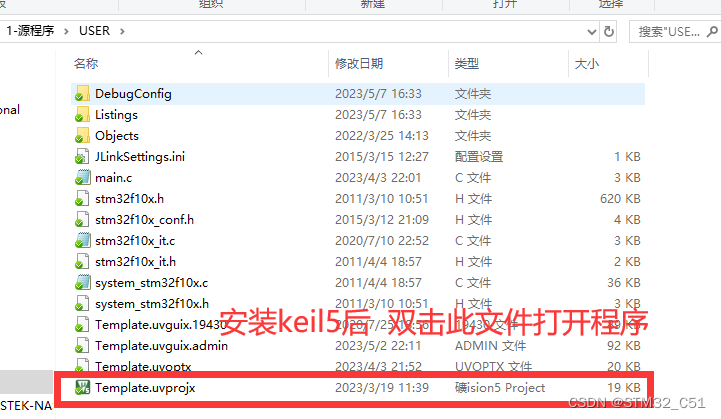Expand the chevron after 1-源程序 in path
The image size is (721, 419).
coord(66,31)
